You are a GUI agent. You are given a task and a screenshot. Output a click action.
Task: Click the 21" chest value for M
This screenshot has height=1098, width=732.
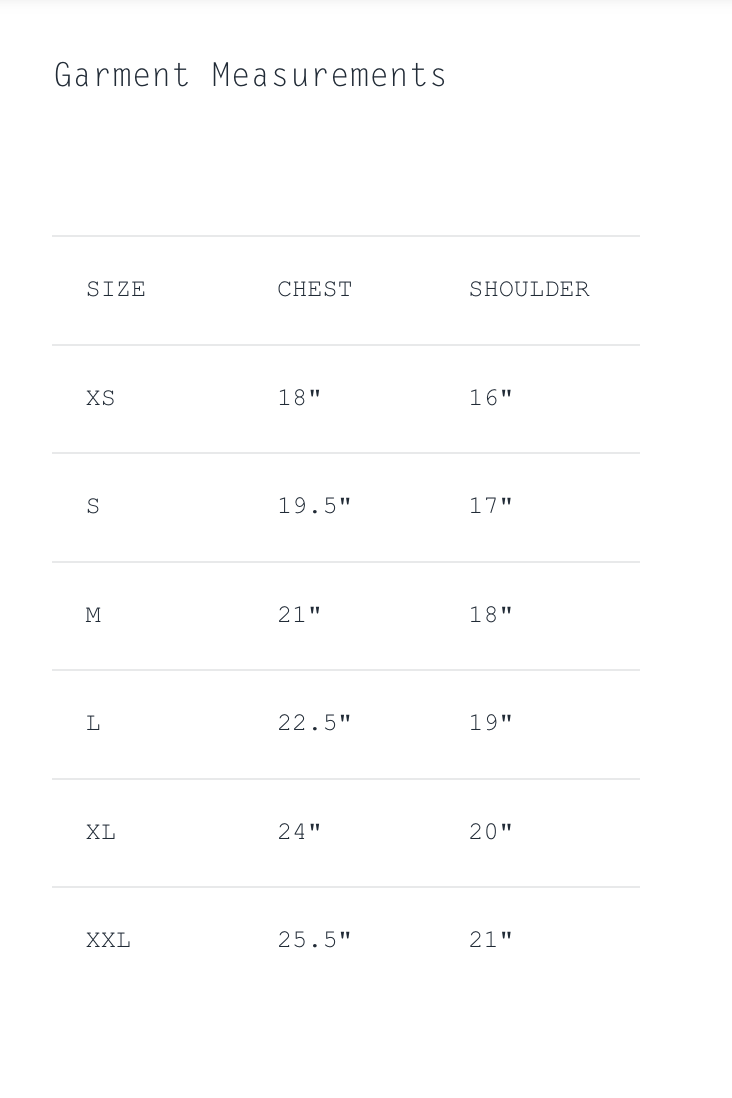pyautogui.click(x=299, y=615)
